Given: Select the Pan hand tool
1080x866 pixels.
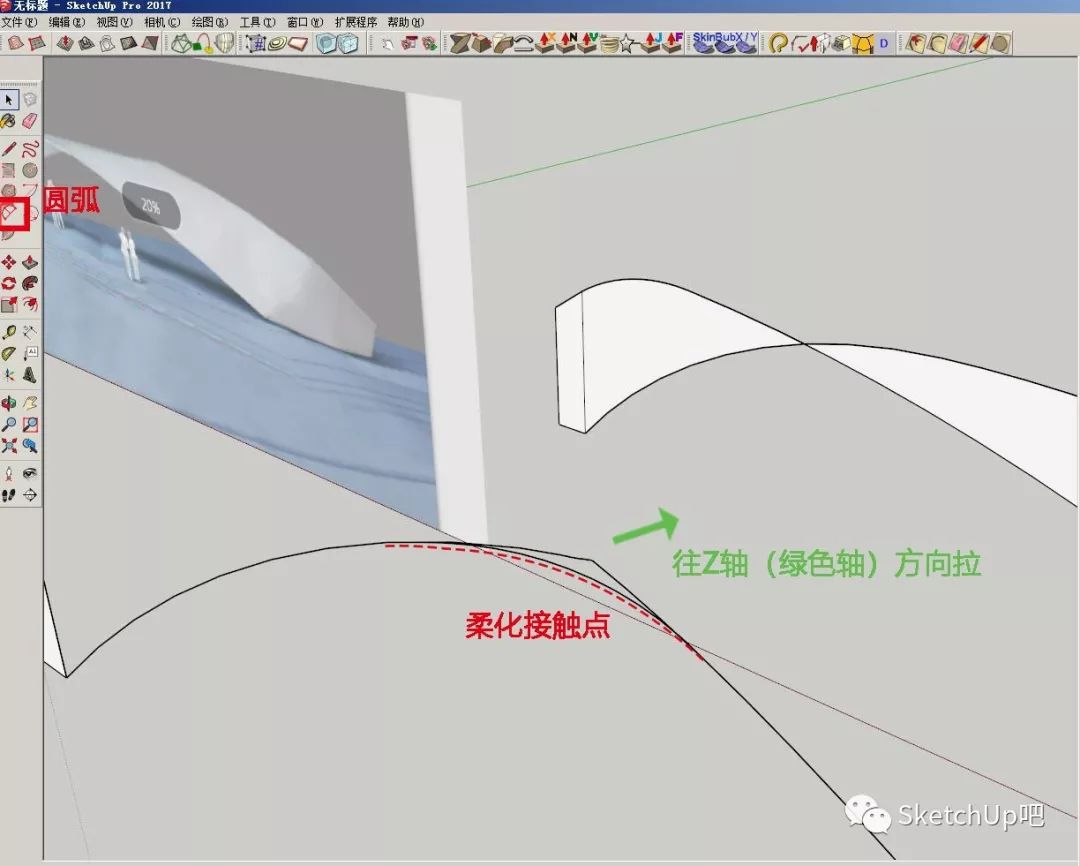Looking at the screenshot, I should tap(30, 403).
